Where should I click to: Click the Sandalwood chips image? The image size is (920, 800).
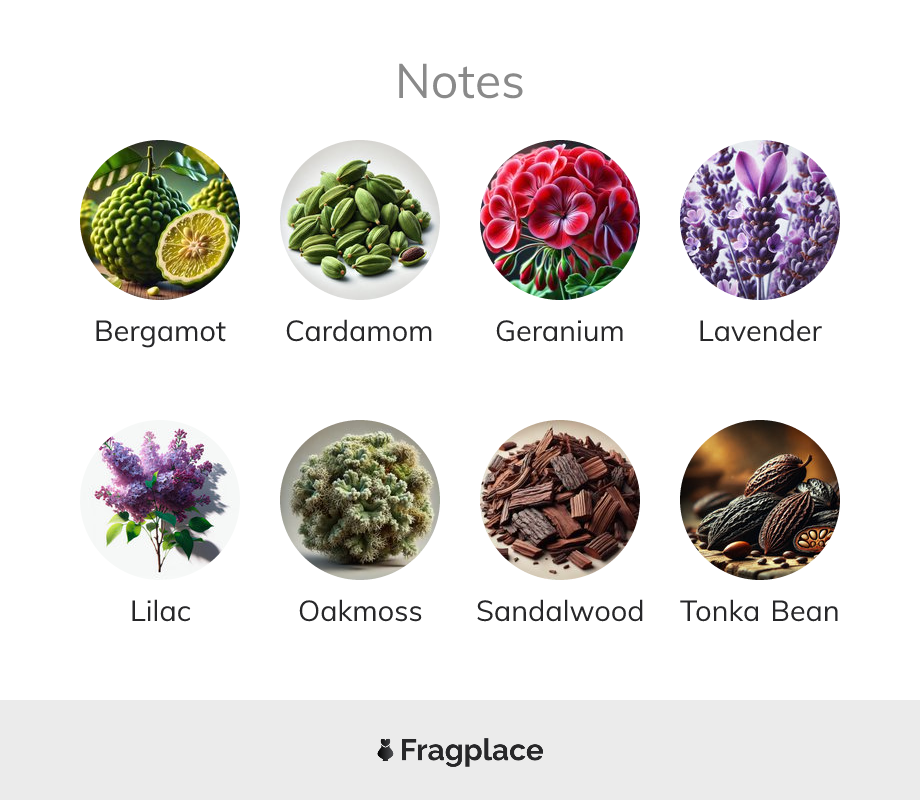560,499
